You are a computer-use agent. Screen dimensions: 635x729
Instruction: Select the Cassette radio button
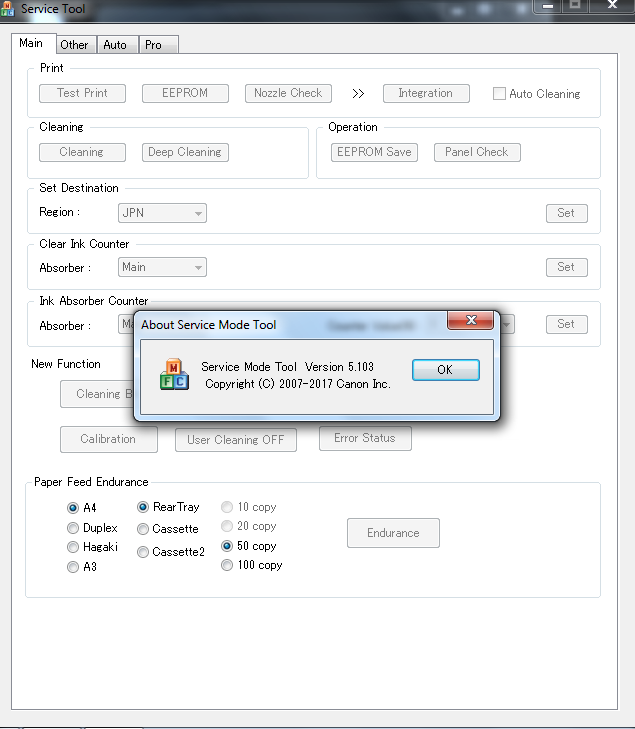tap(143, 529)
